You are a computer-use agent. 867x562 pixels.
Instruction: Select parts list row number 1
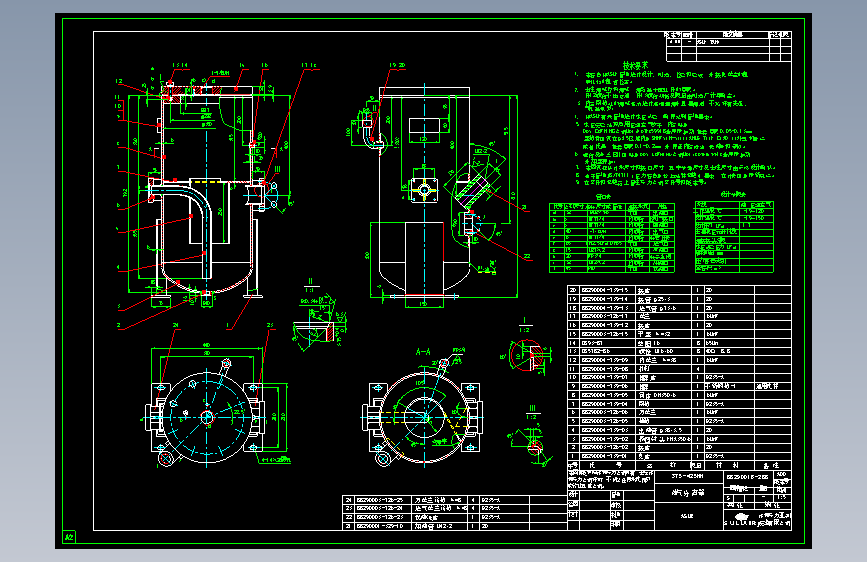[x=679, y=456]
